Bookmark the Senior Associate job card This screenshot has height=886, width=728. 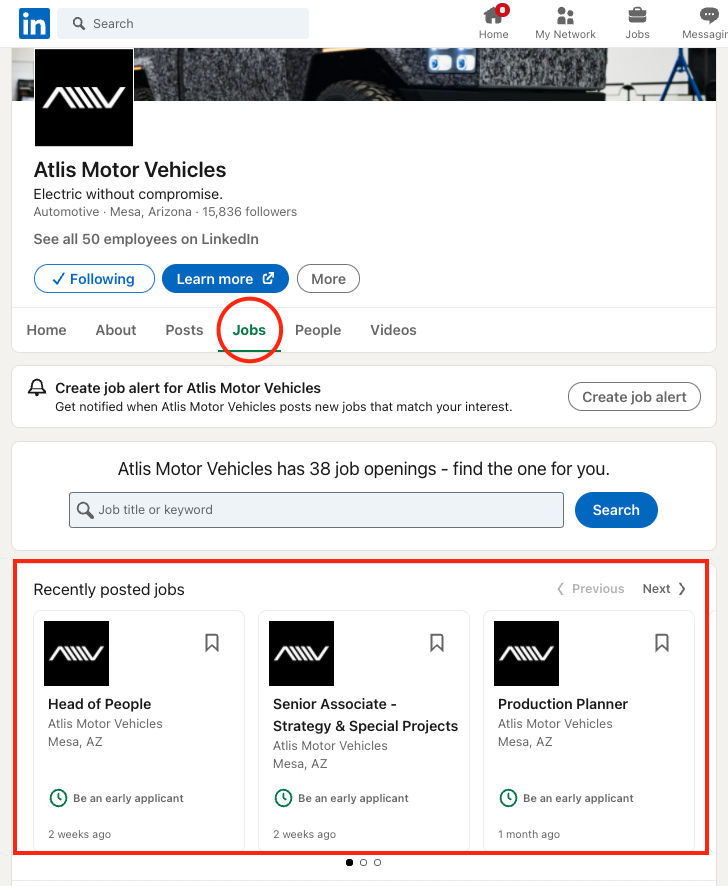pos(437,642)
